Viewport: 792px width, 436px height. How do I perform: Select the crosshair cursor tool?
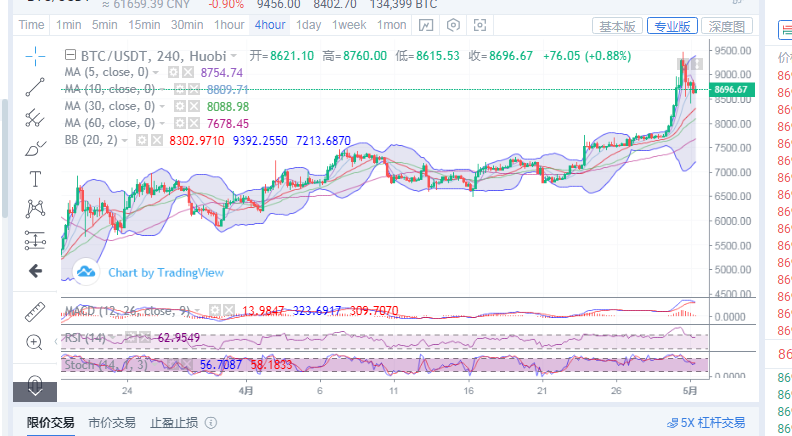point(36,54)
